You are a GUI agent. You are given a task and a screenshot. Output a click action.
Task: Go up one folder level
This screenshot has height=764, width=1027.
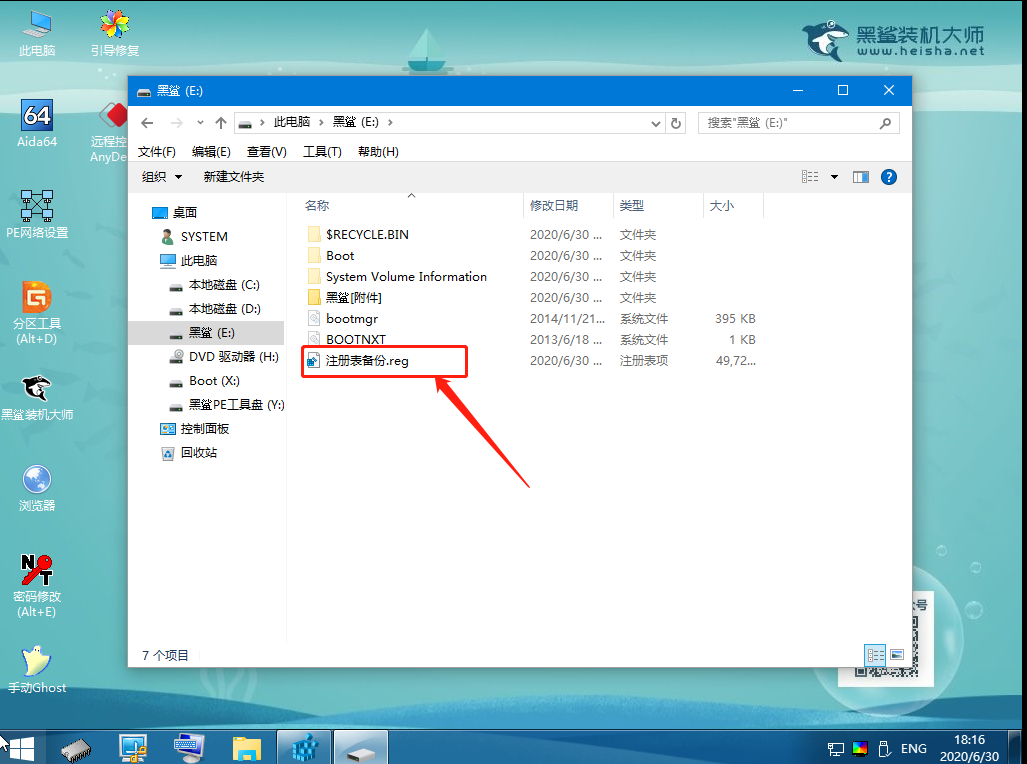click(x=221, y=123)
